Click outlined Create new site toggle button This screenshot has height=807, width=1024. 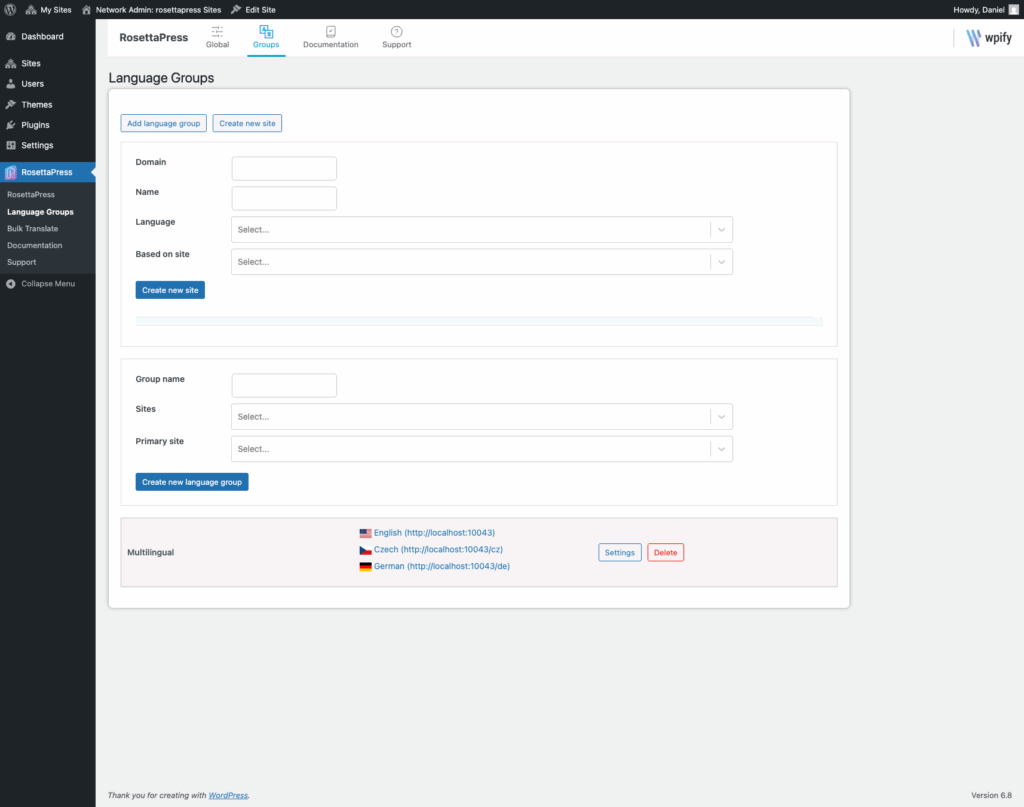[247, 123]
